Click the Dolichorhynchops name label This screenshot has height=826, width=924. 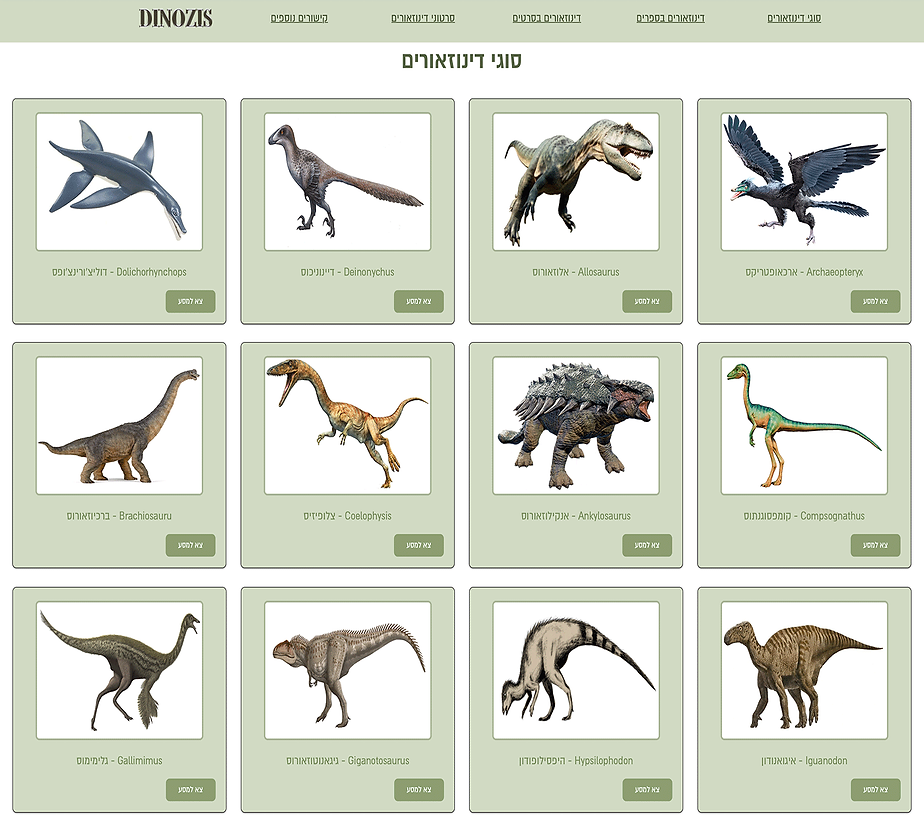coord(119,272)
